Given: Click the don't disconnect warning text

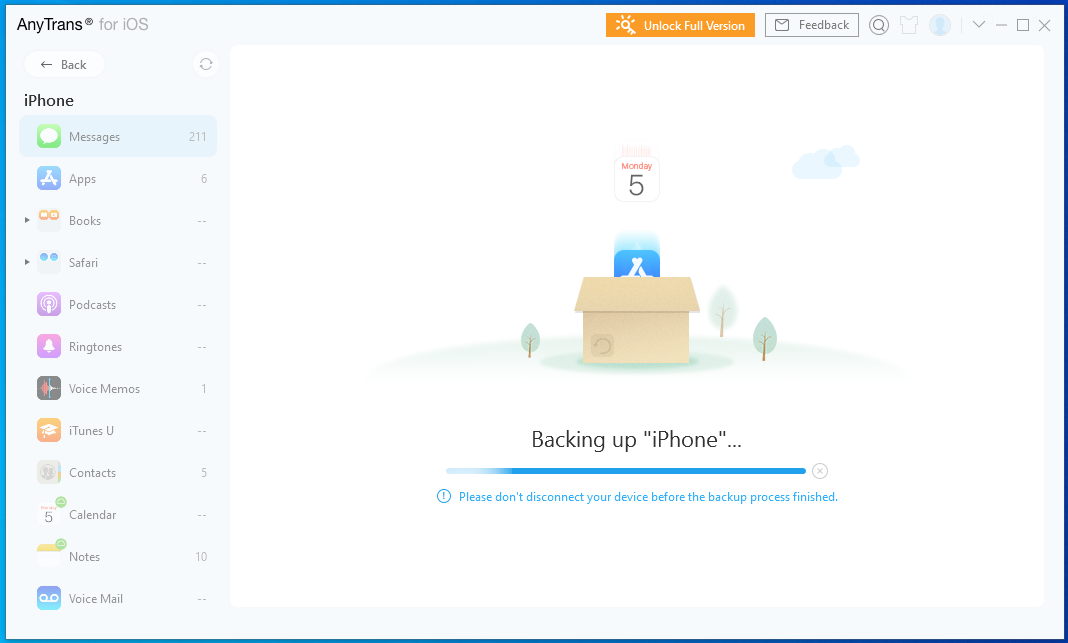Looking at the screenshot, I should click(x=648, y=497).
